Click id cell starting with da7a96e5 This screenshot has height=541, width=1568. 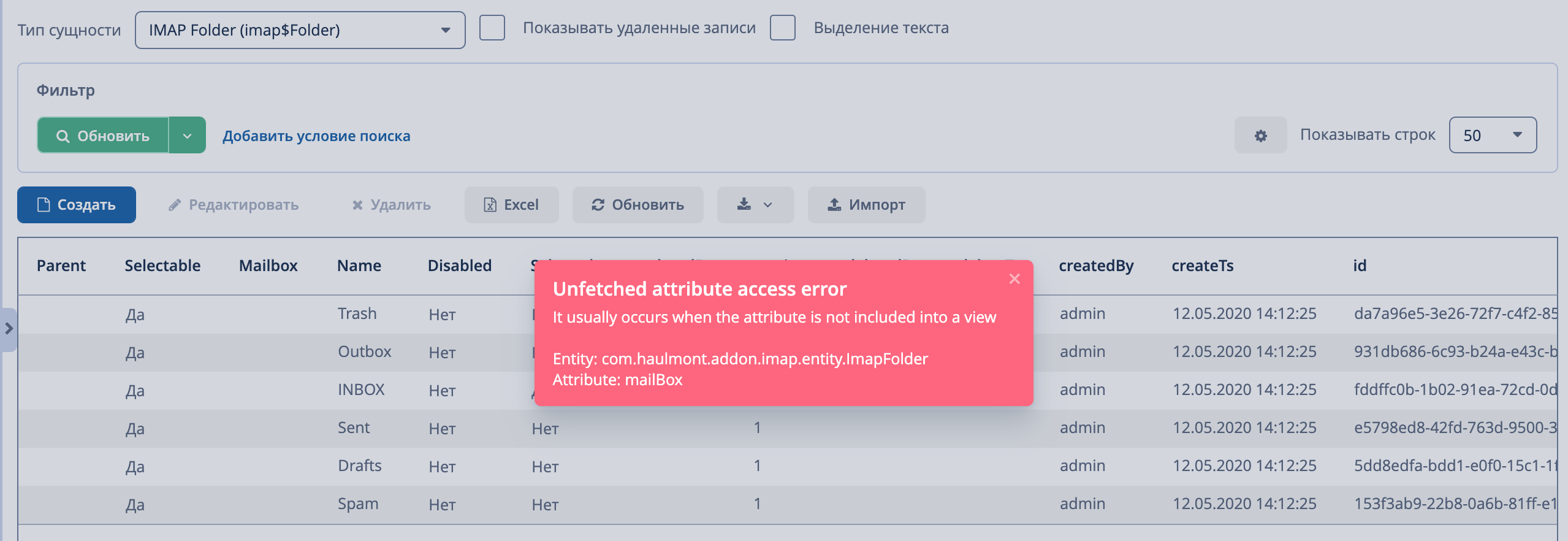tap(1455, 313)
